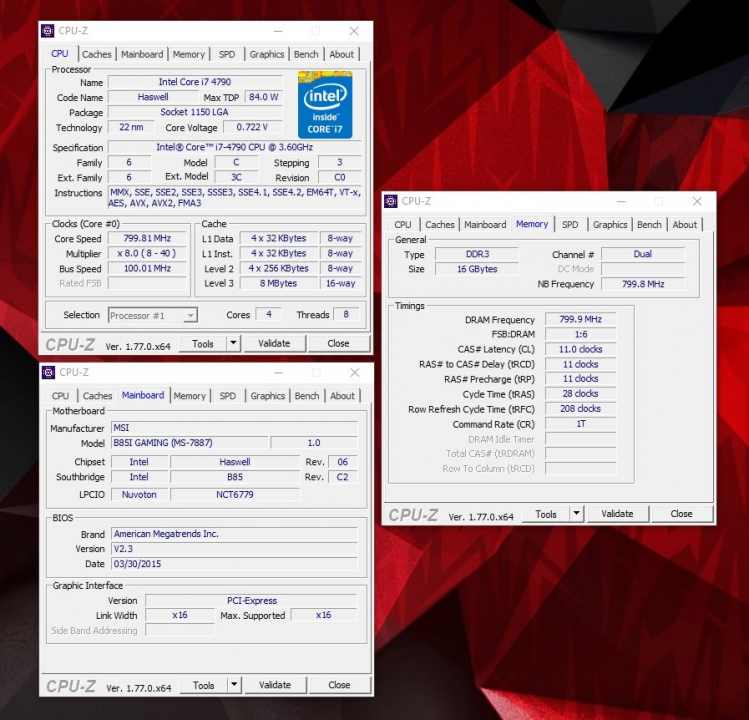749x720 pixels.
Task: Select SPD tab in the Mainboard window
Action: tap(228, 396)
